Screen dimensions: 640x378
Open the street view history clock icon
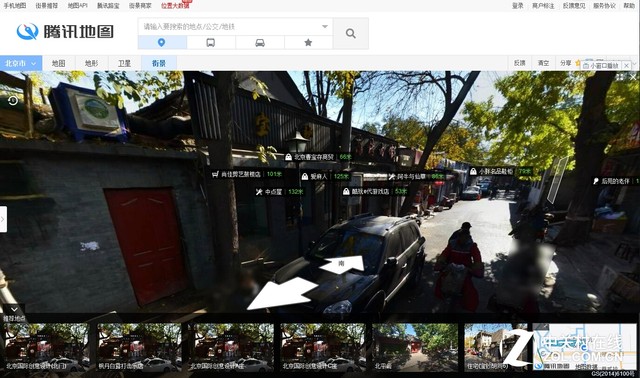click(13, 100)
